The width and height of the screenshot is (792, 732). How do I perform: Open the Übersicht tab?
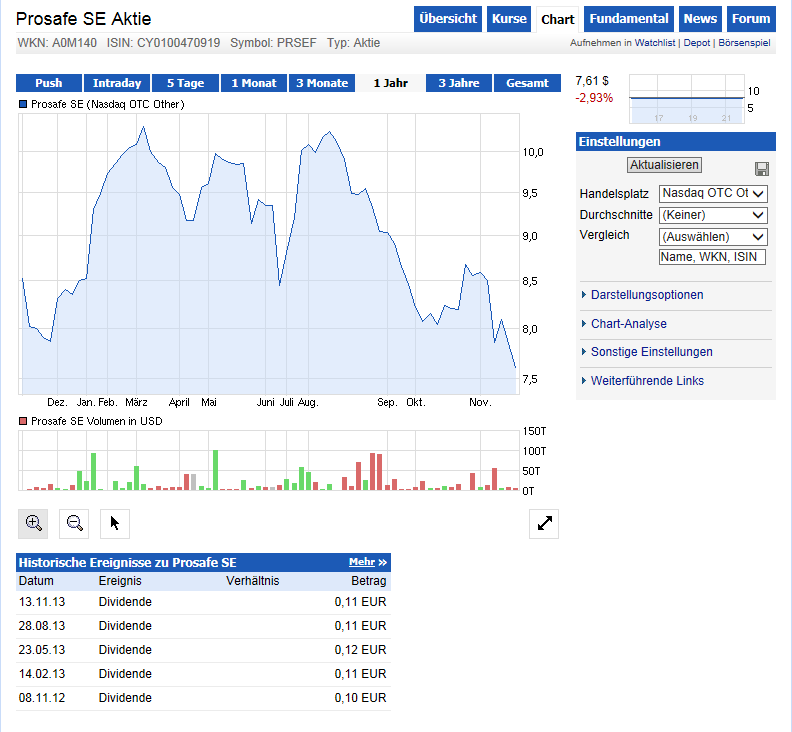coord(447,19)
